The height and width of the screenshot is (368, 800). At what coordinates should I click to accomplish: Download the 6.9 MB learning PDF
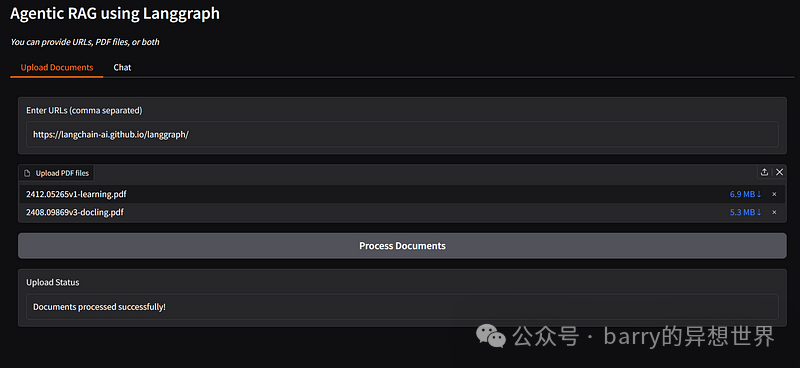745,194
